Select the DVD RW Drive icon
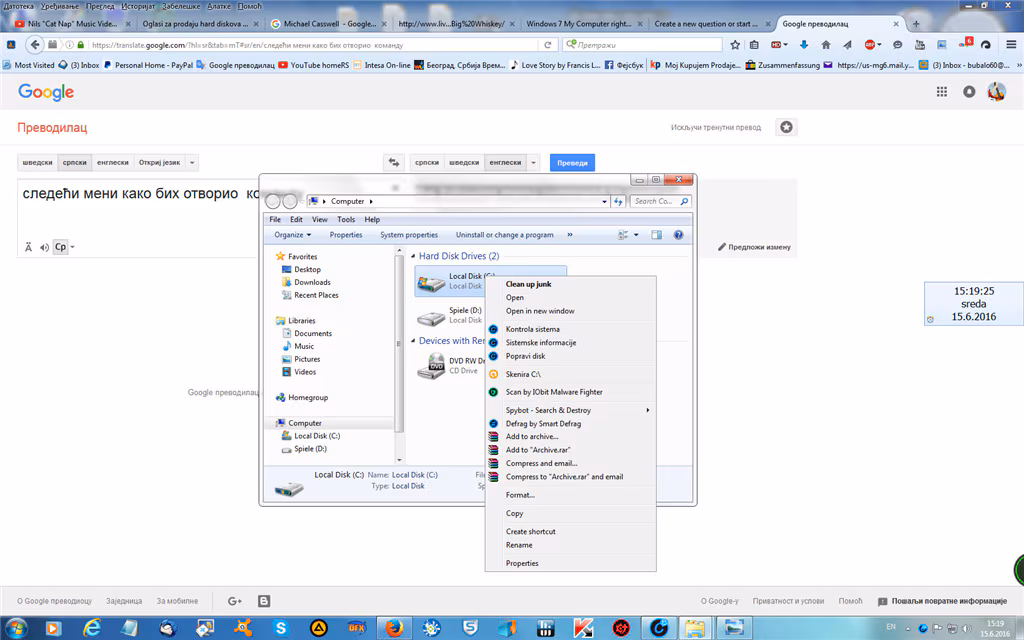1024x640 pixels. (x=431, y=366)
